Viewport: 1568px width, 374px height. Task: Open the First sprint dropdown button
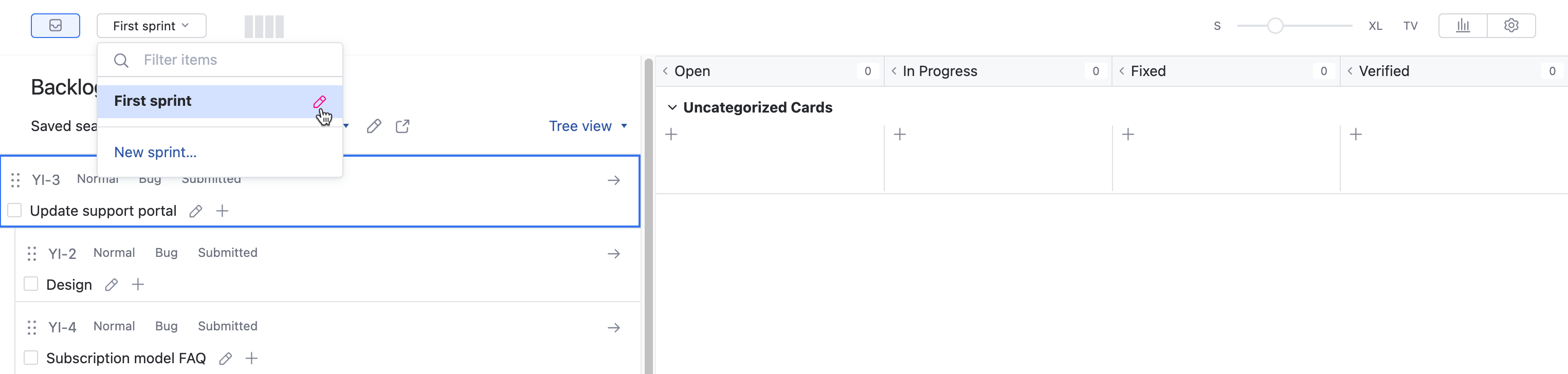click(151, 26)
